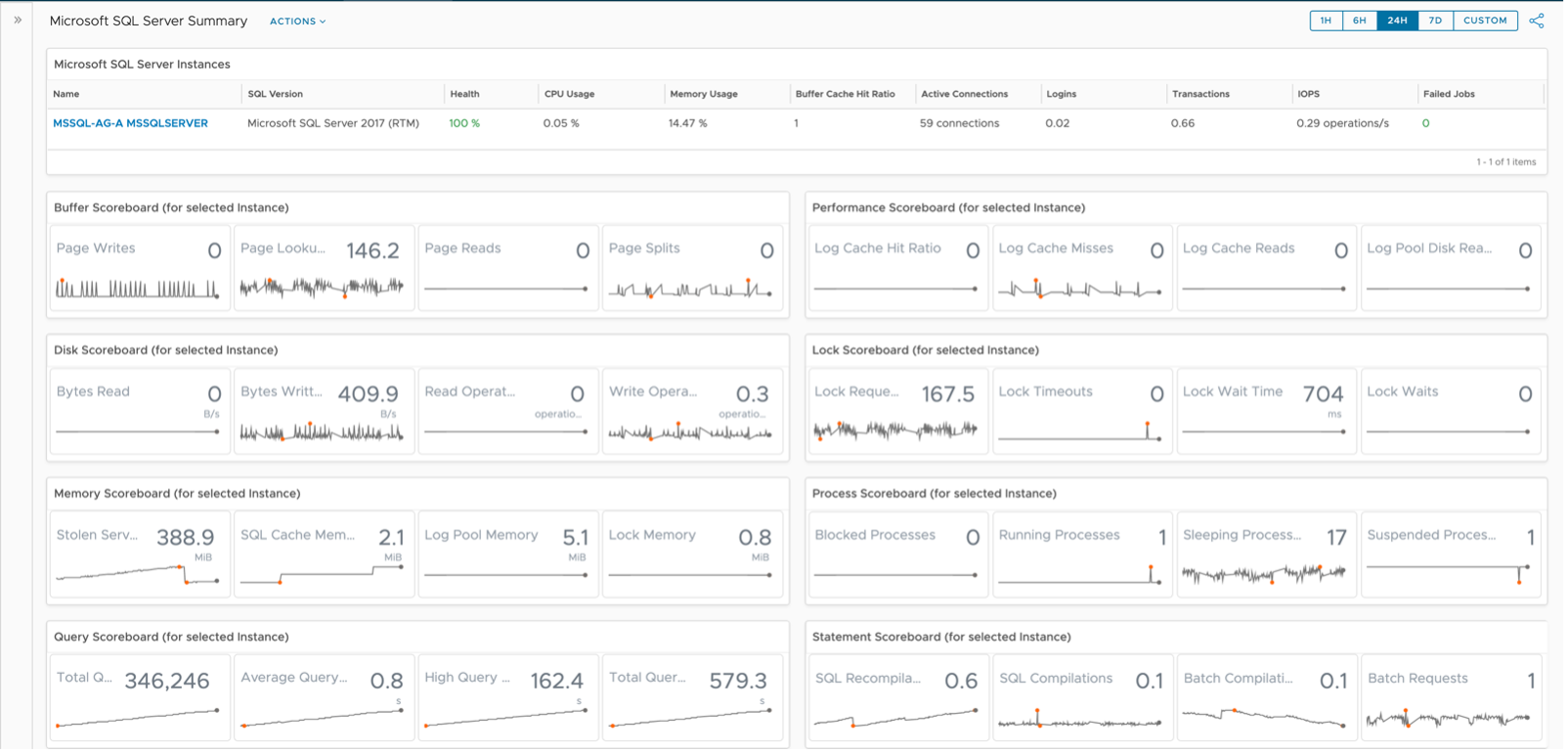
Task: Open the Sleeping Processes card
Action: tap(1268, 555)
